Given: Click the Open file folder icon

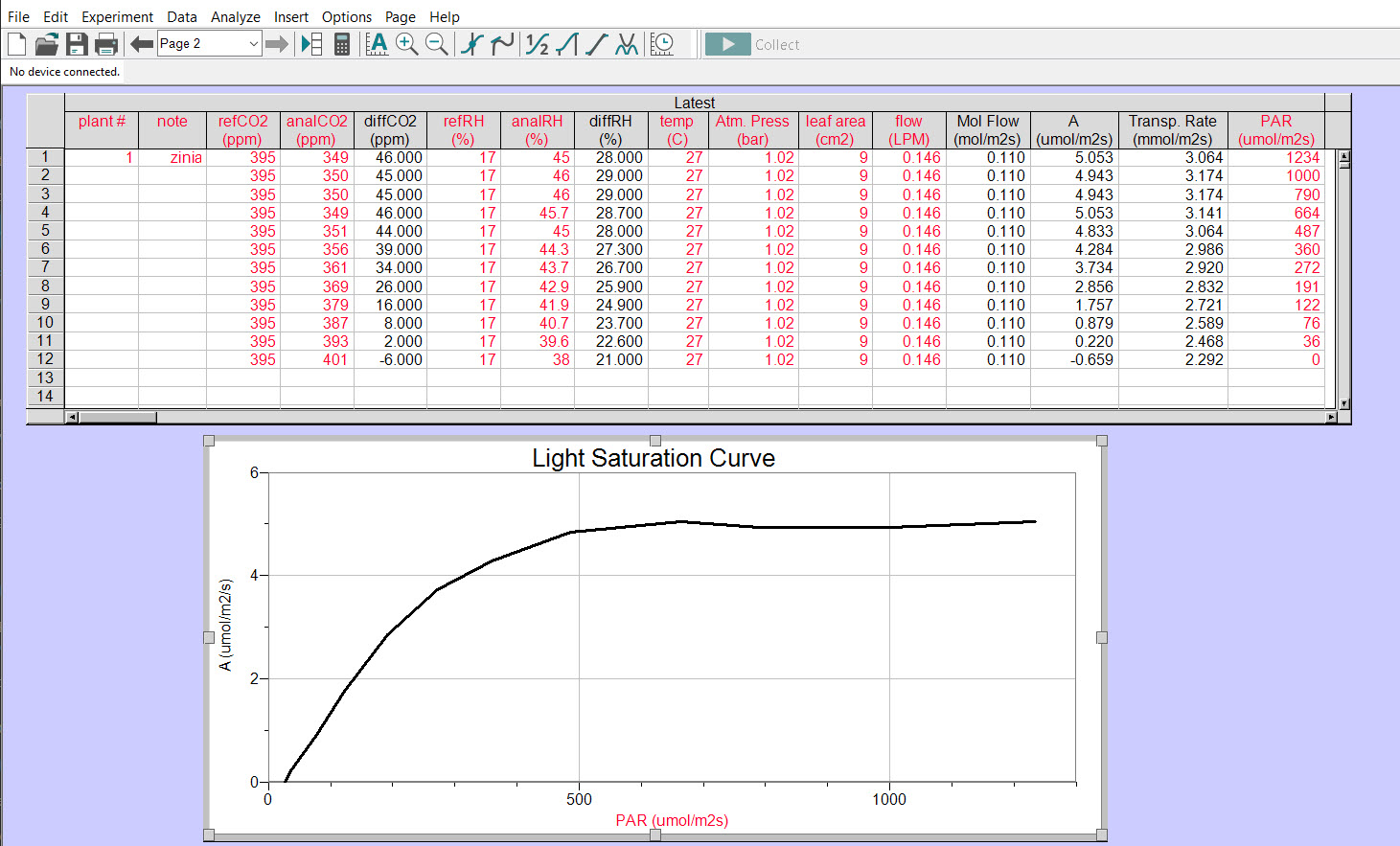Looking at the screenshot, I should [x=47, y=44].
